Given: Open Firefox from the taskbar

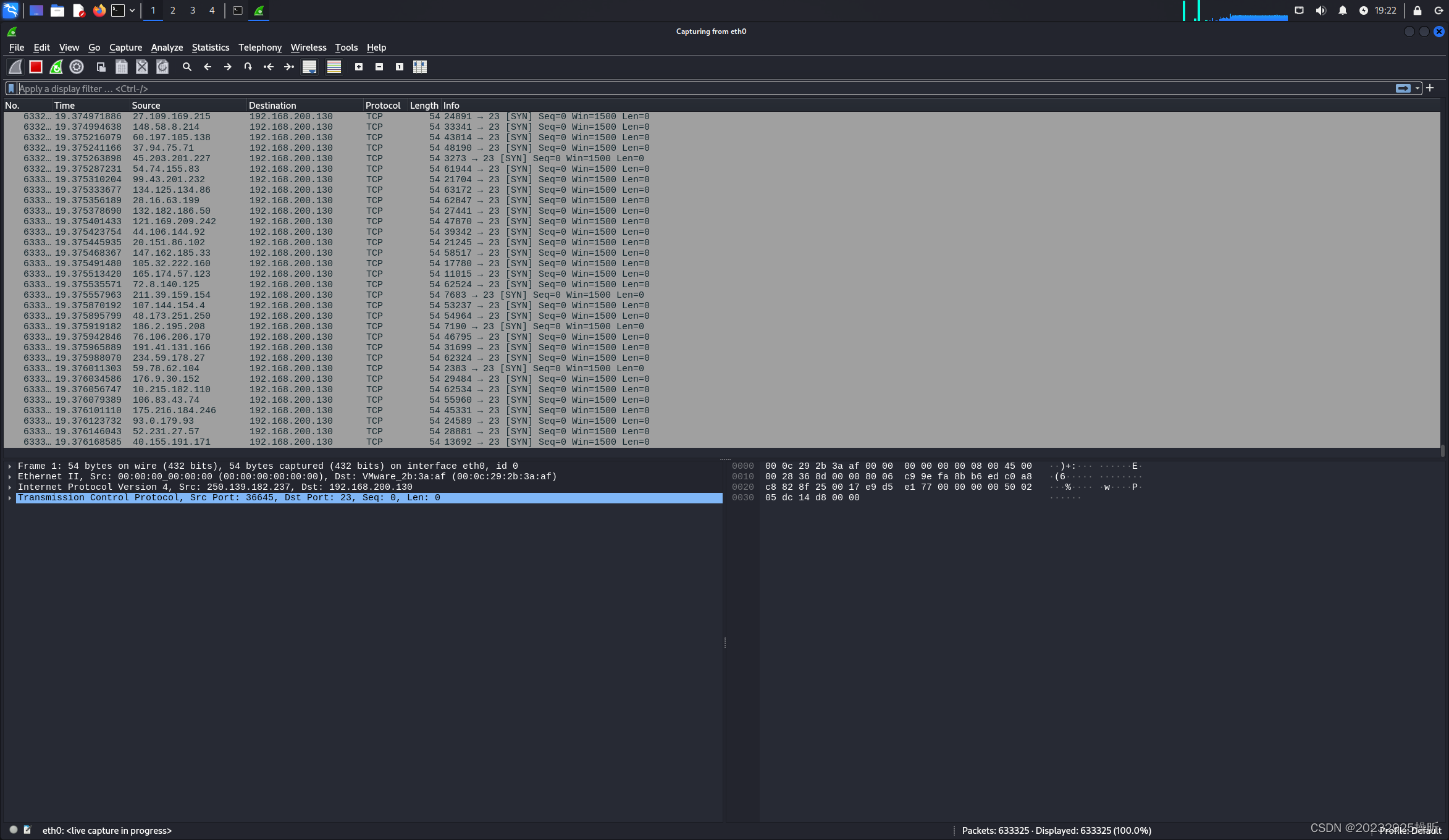Looking at the screenshot, I should (x=99, y=10).
